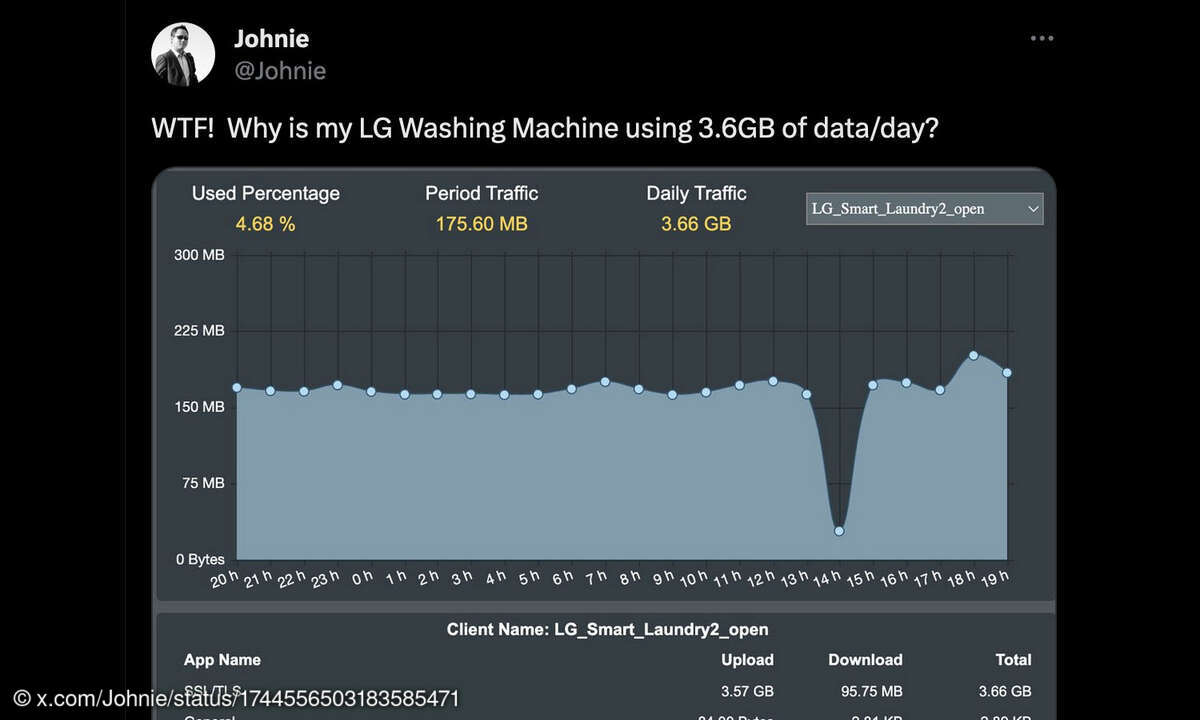The width and height of the screenshot is (1200, 720).
Task: Expand the LG_Smart_Laundry2_open client dropdown
Action: (x=925, y=209)
